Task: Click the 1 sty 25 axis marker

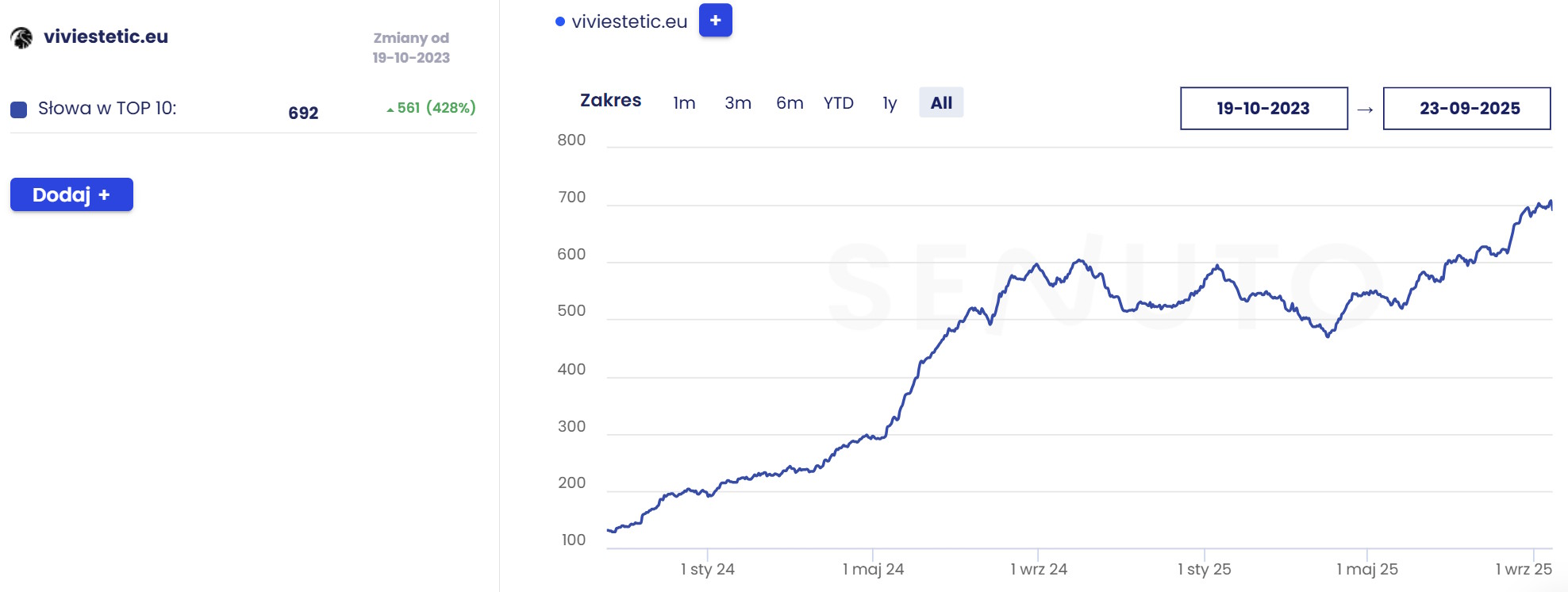Action: coord(1204,569)
